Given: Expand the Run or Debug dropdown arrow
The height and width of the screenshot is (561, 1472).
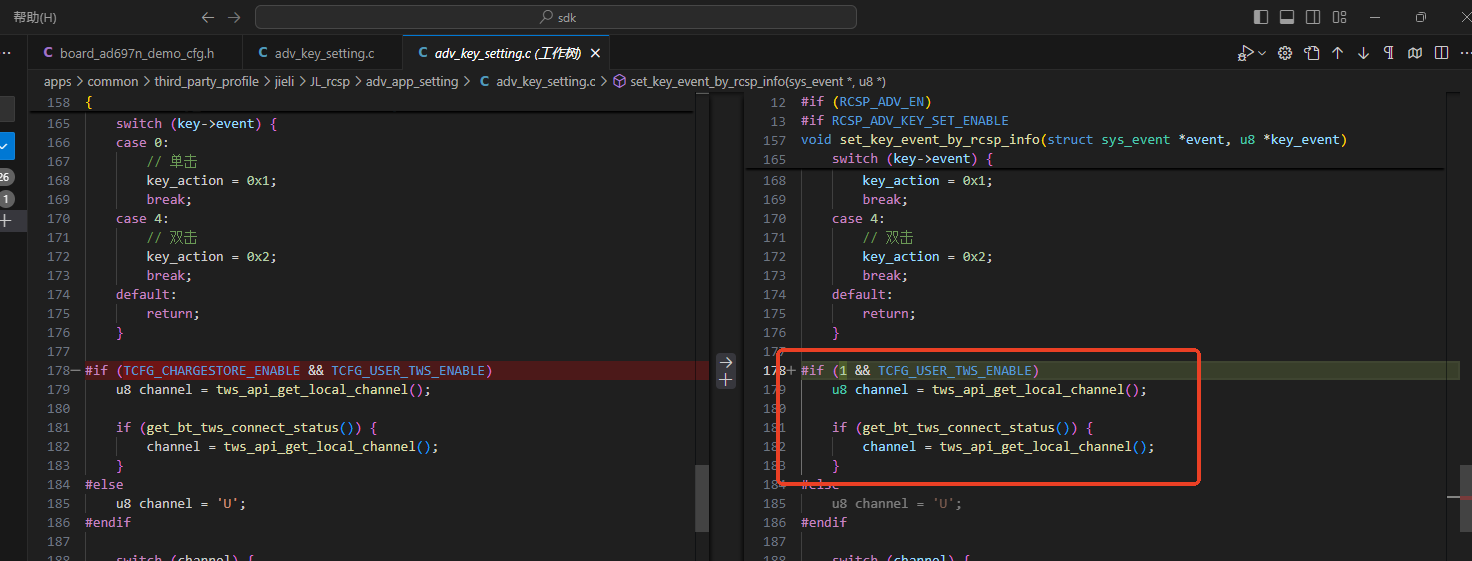Looking at the screenshot, I should (1262, 53).
